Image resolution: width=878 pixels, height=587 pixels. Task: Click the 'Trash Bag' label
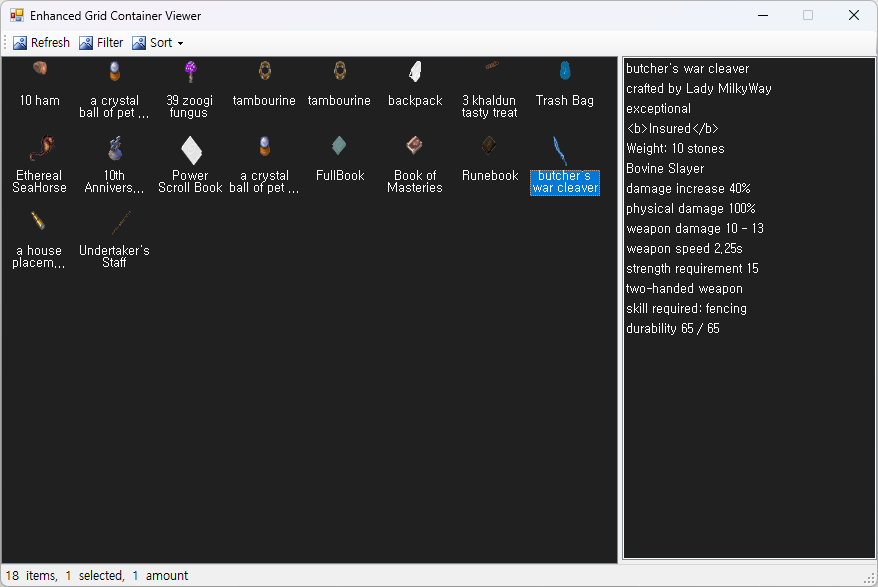[564, 101]
